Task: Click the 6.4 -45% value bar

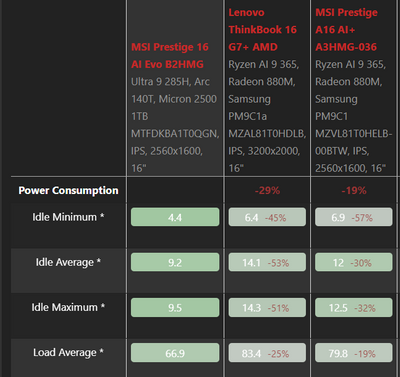Action: tap(267, 217)
